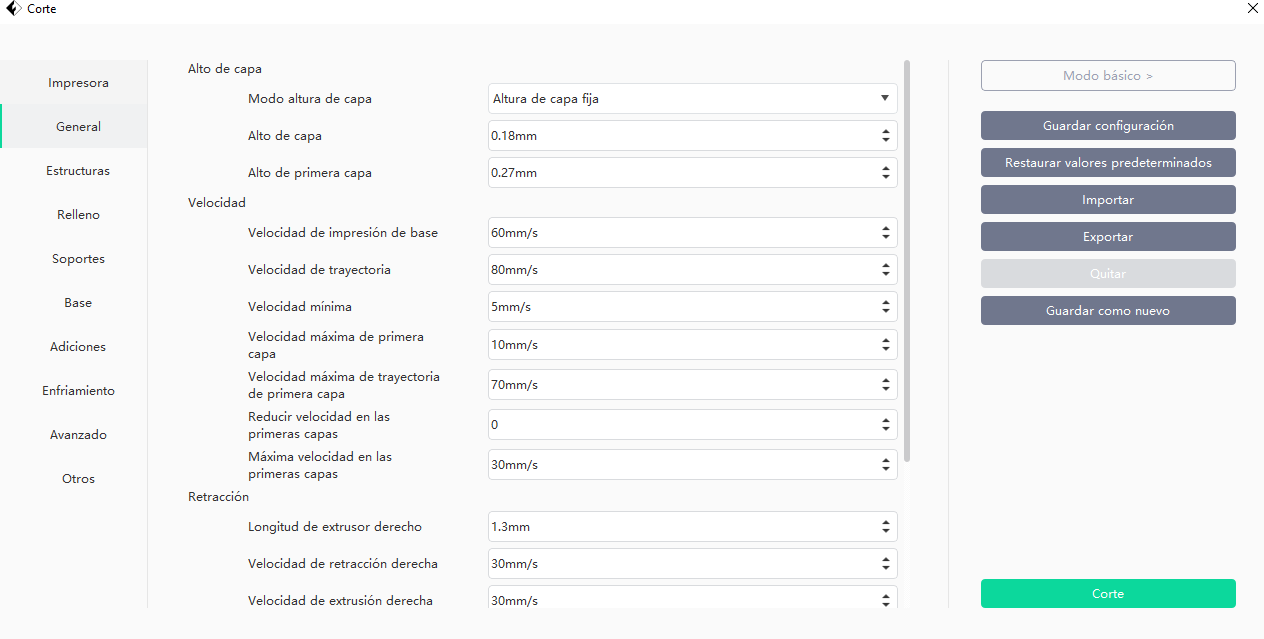Viewport: 1264px width, 639px height.
Task: Close the Corte window
Action: [x=1253, y=8]
